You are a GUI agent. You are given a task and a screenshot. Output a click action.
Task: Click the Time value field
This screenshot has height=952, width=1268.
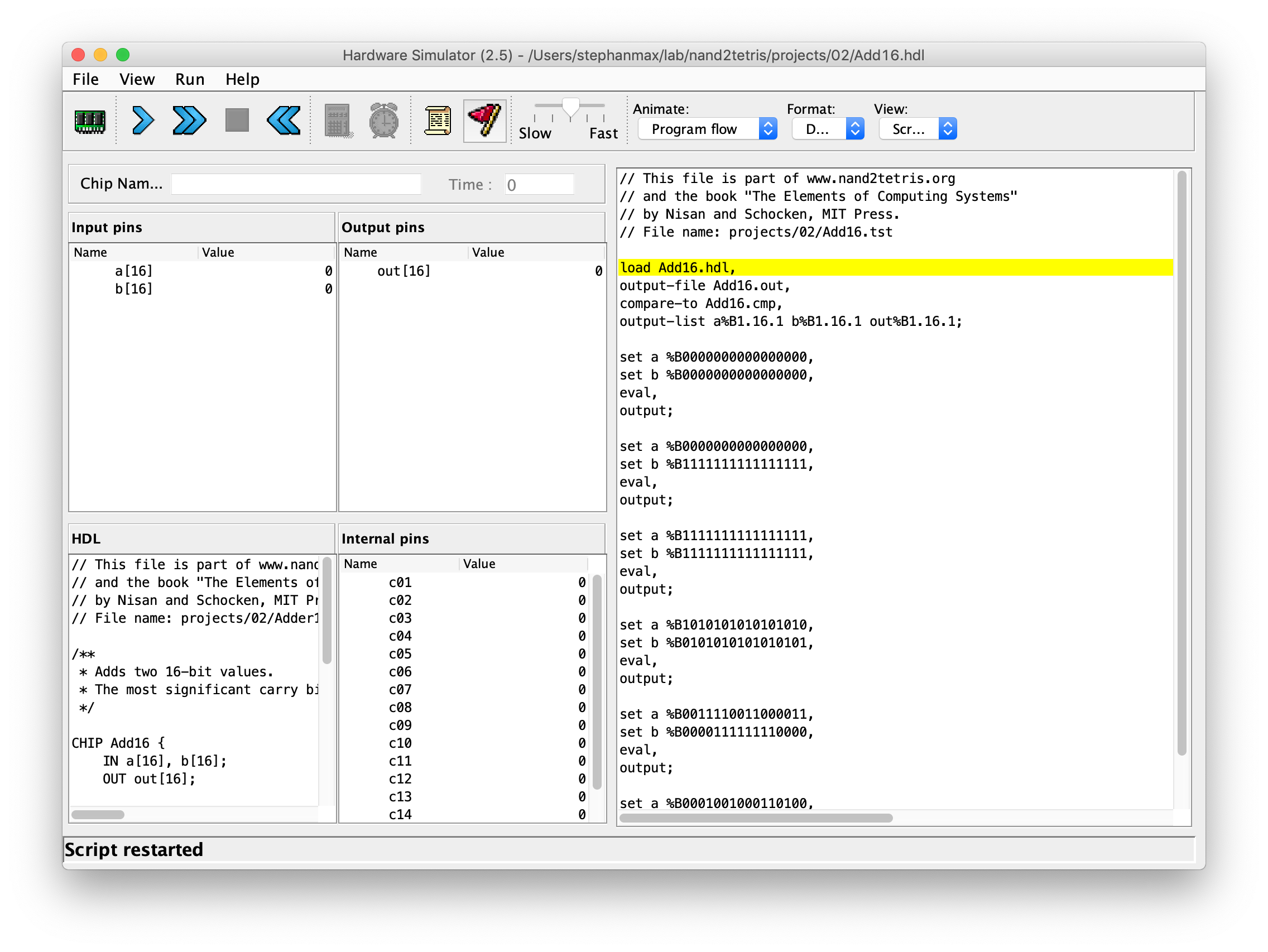[x=540, y=185]
